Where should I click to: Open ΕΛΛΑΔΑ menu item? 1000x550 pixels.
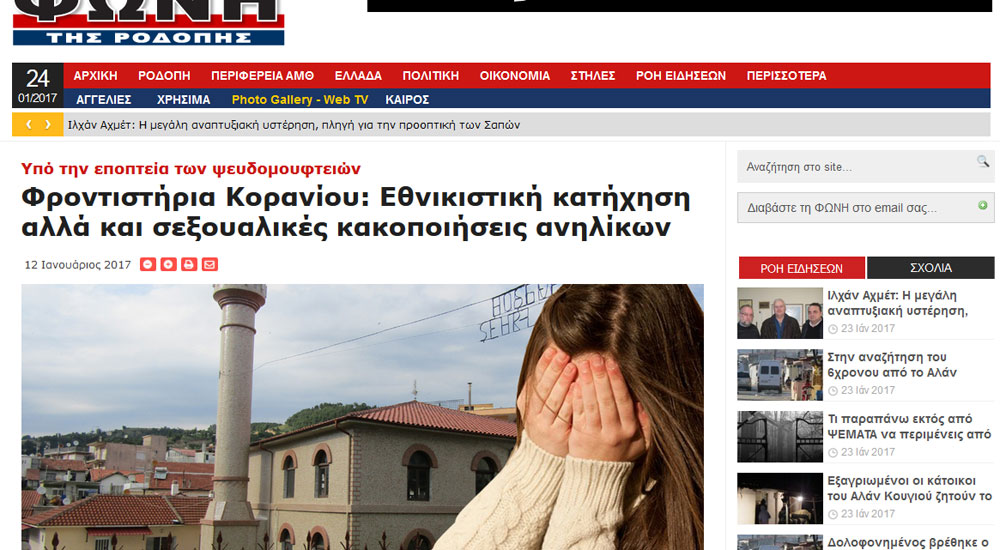click(358, 75)
